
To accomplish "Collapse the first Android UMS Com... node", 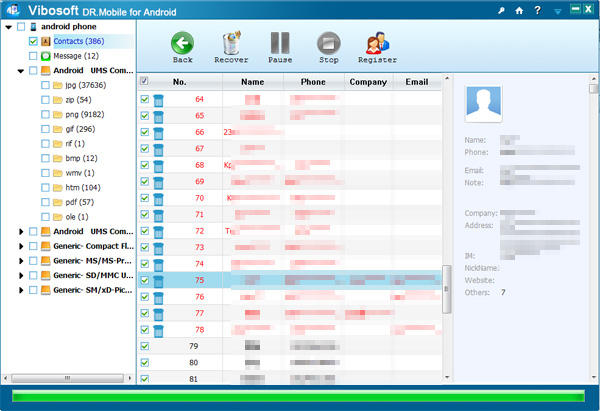I will (21, 71).
